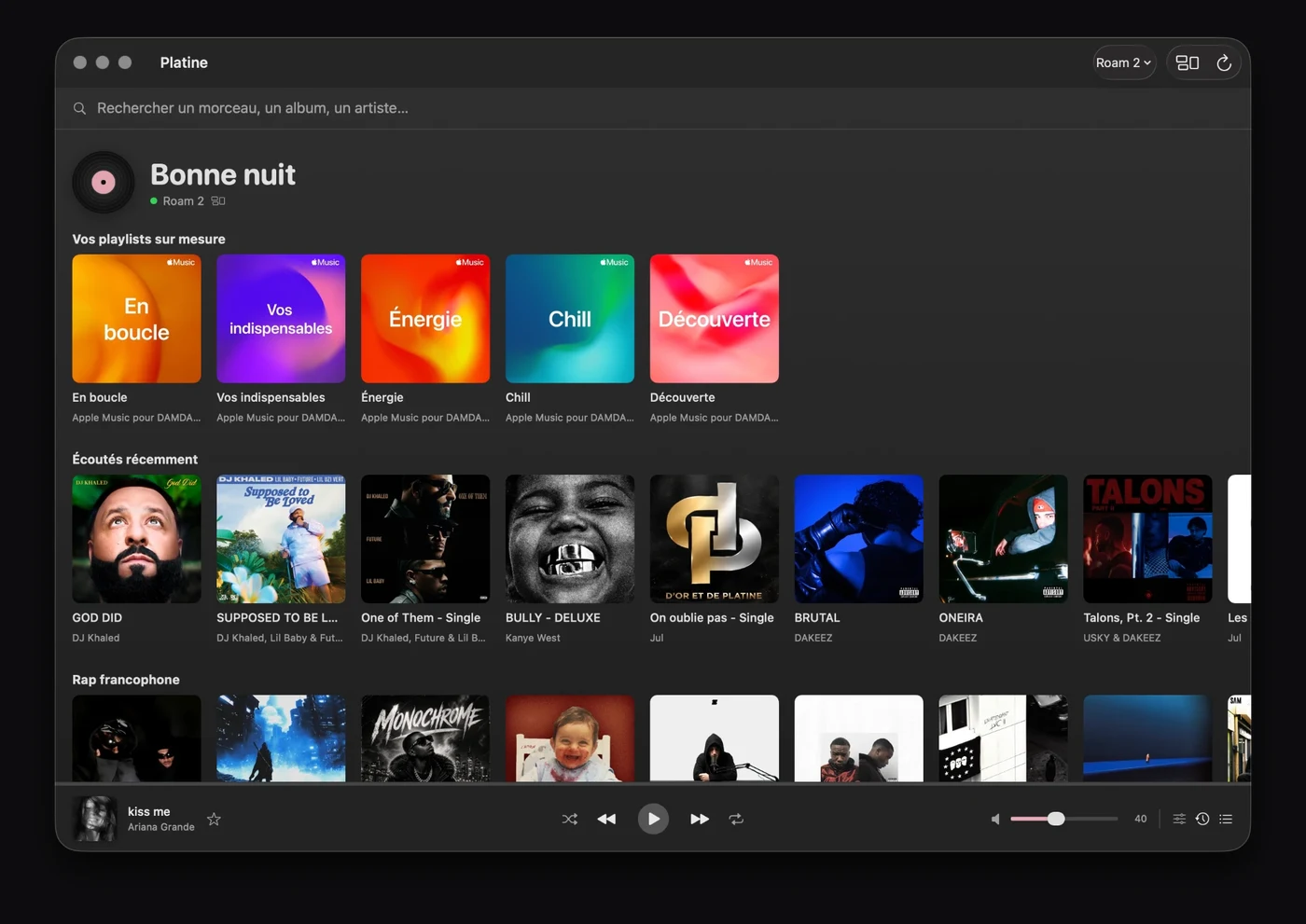The image size is (1306, 924).
Task: Open the GOD DID album cover
Action: click(x=136, y=539)
